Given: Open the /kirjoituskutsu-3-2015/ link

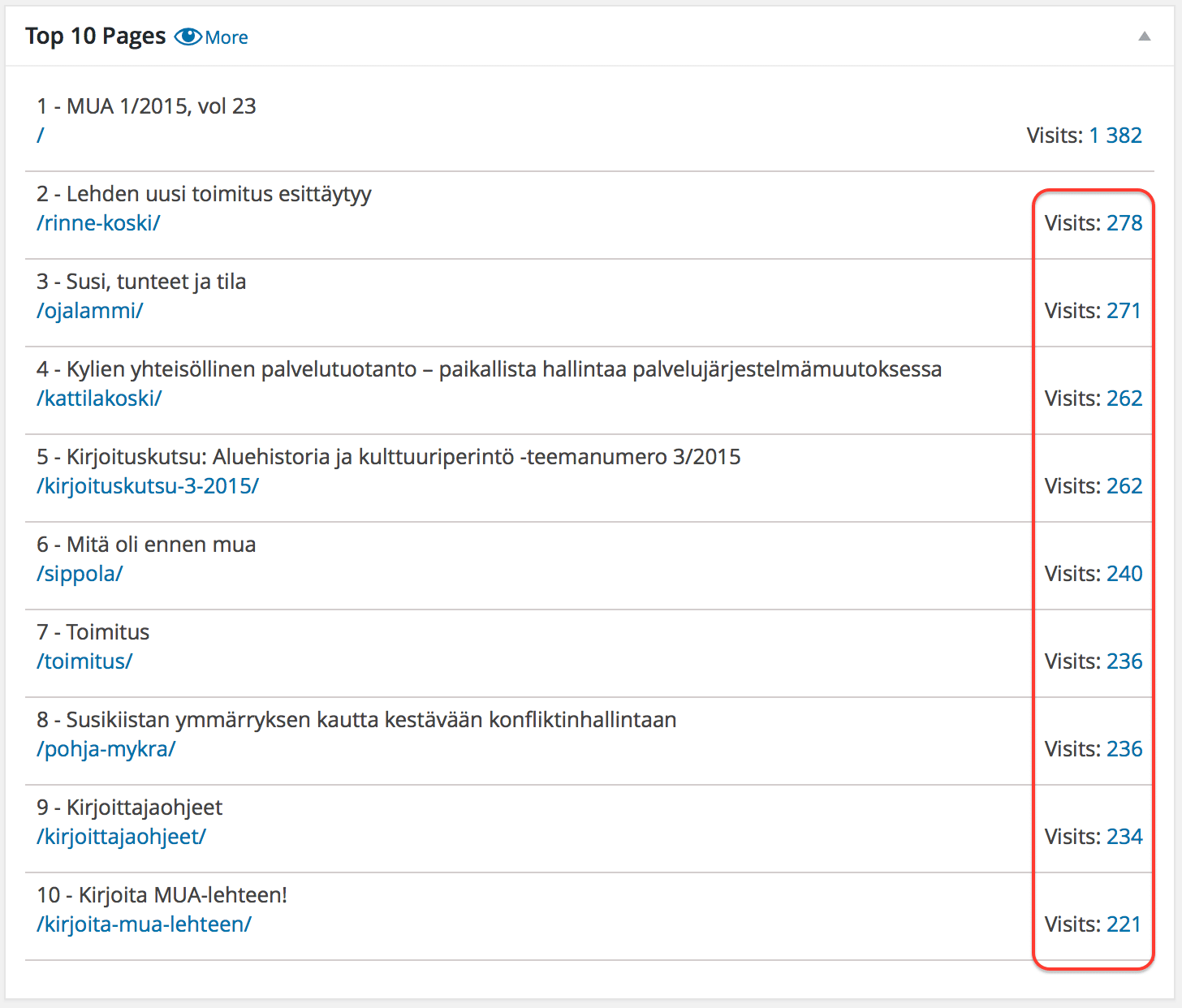Looking at the screenshot, I should [x=148, y=485].
